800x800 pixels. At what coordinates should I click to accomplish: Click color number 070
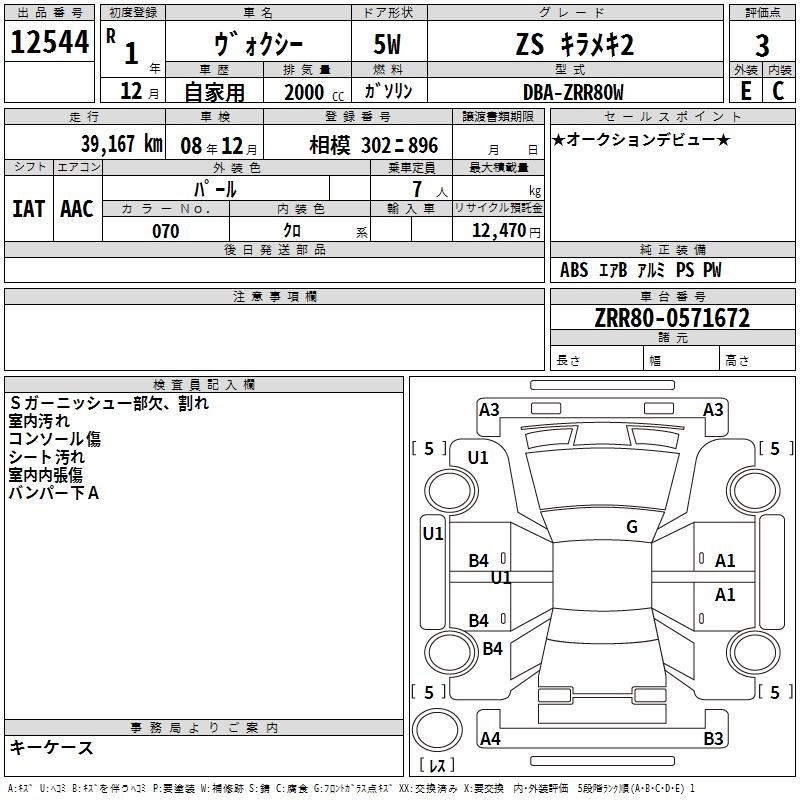tap(166, 231)
